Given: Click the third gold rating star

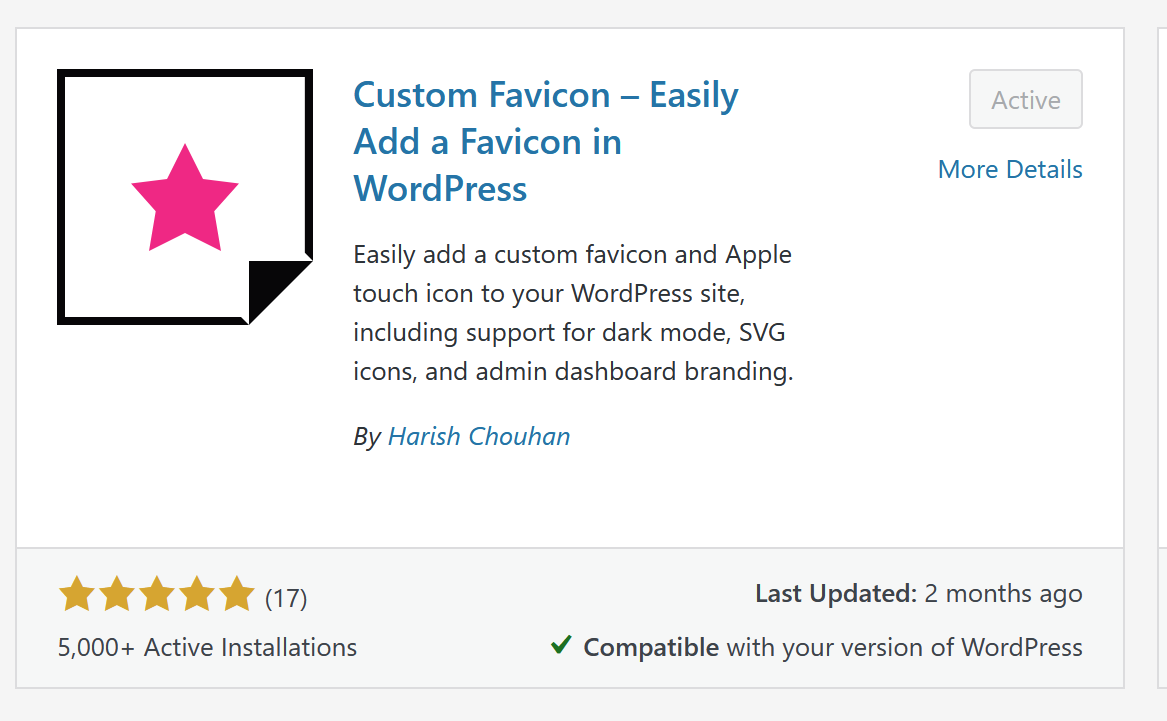Looking at the screenshot, I should coord(157,595).
